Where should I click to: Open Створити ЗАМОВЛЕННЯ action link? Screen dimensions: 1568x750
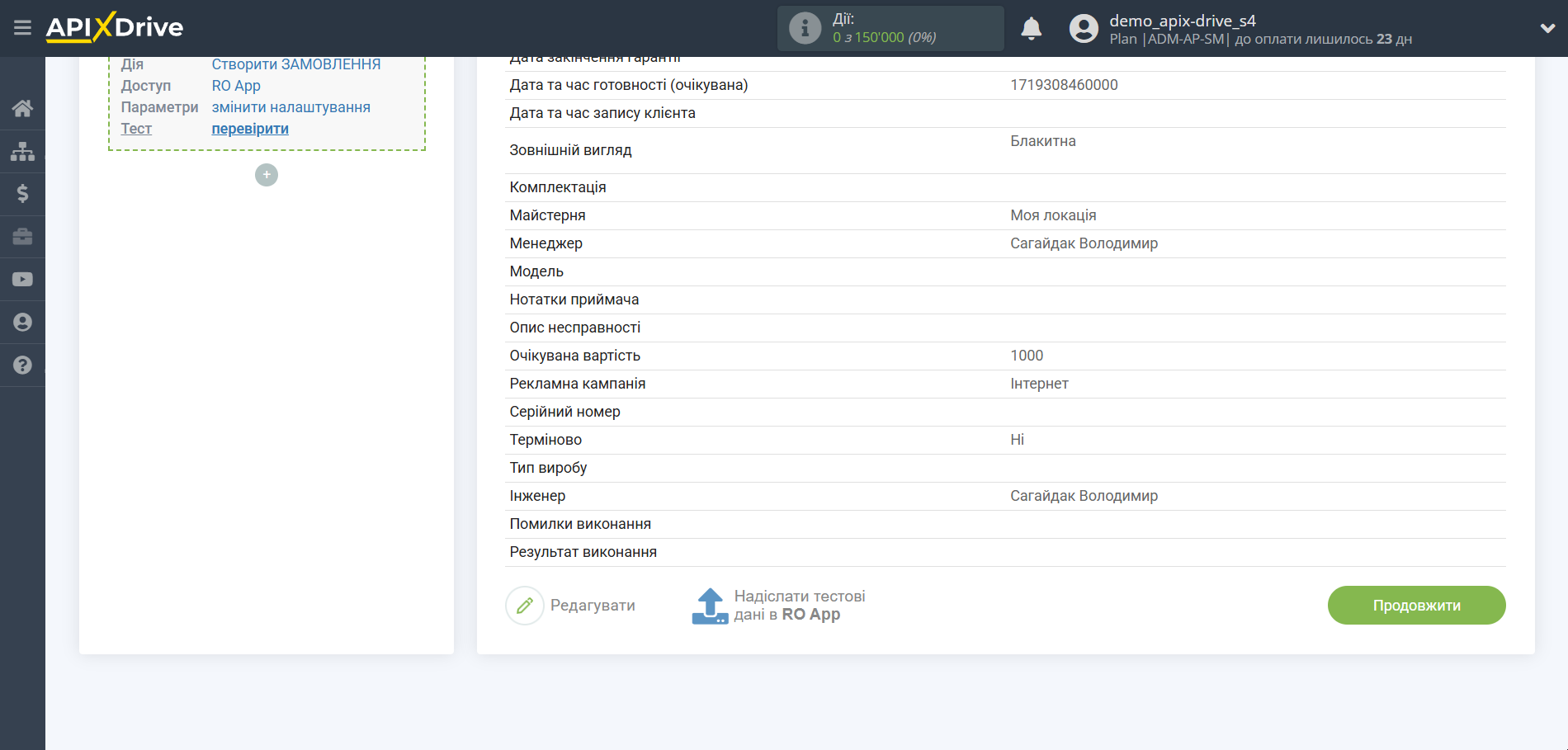295,64
